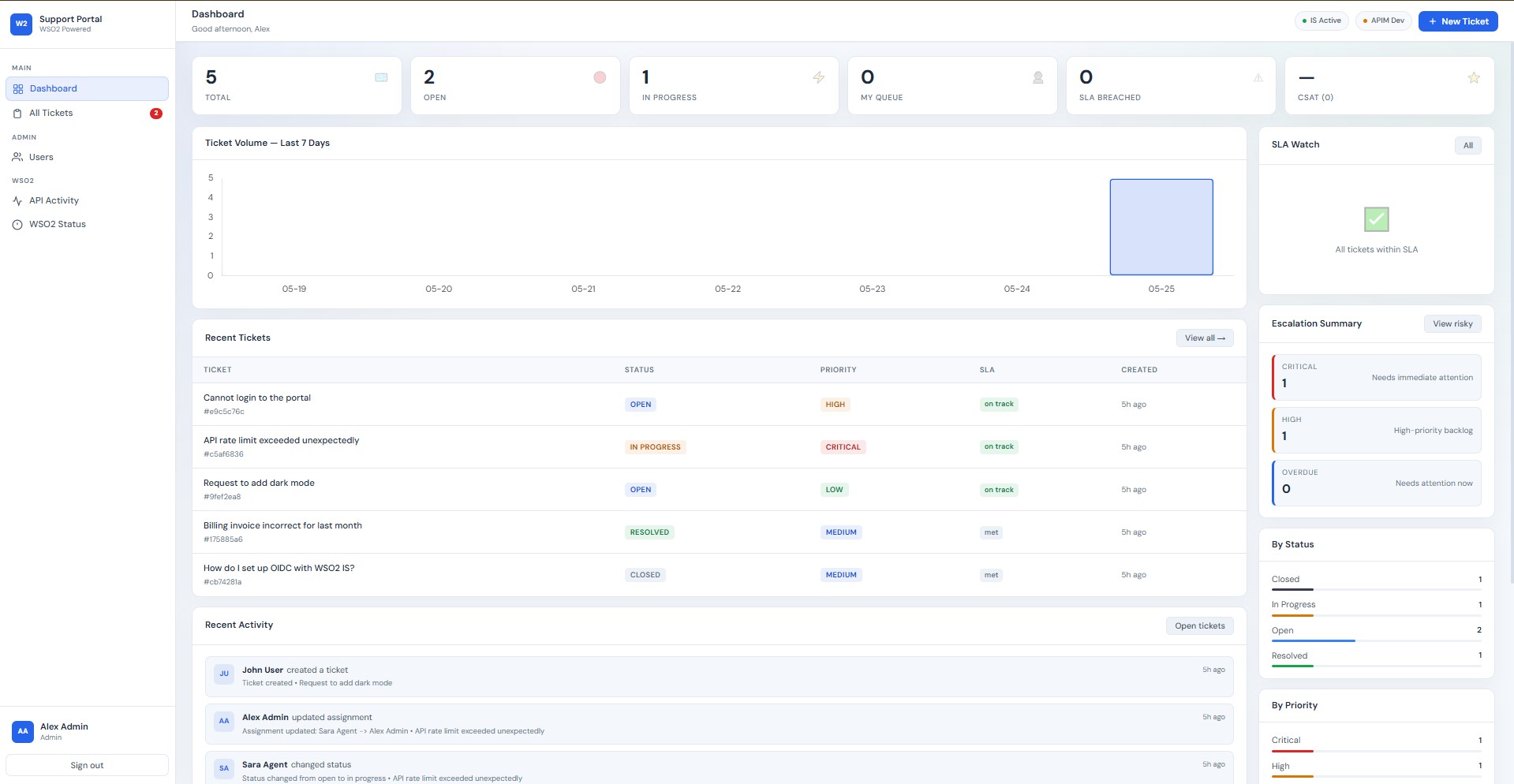Click the LOW priority badge

click(834, 490)
